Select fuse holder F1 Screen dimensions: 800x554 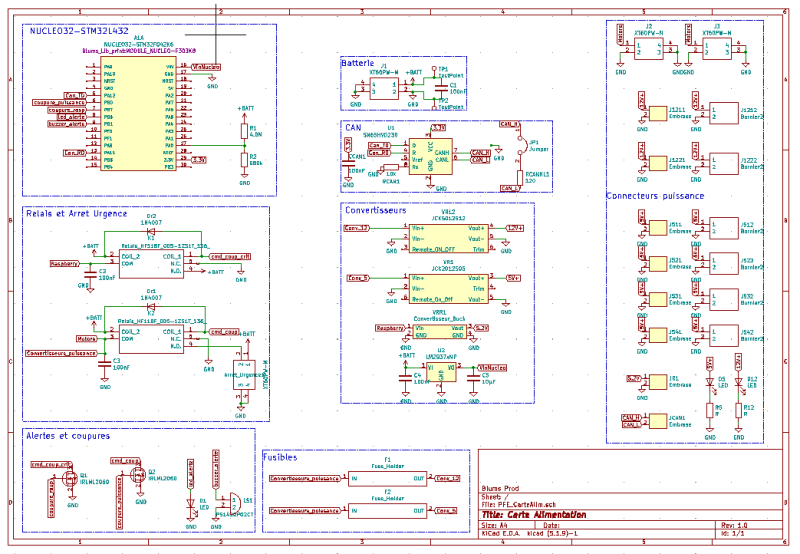point(387,478)
